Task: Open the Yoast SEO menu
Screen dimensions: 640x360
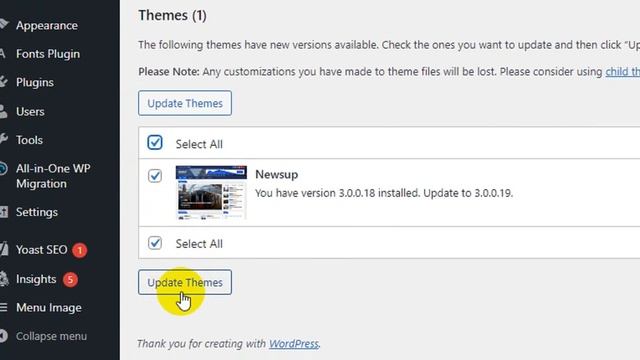Action: coord(42,250)
